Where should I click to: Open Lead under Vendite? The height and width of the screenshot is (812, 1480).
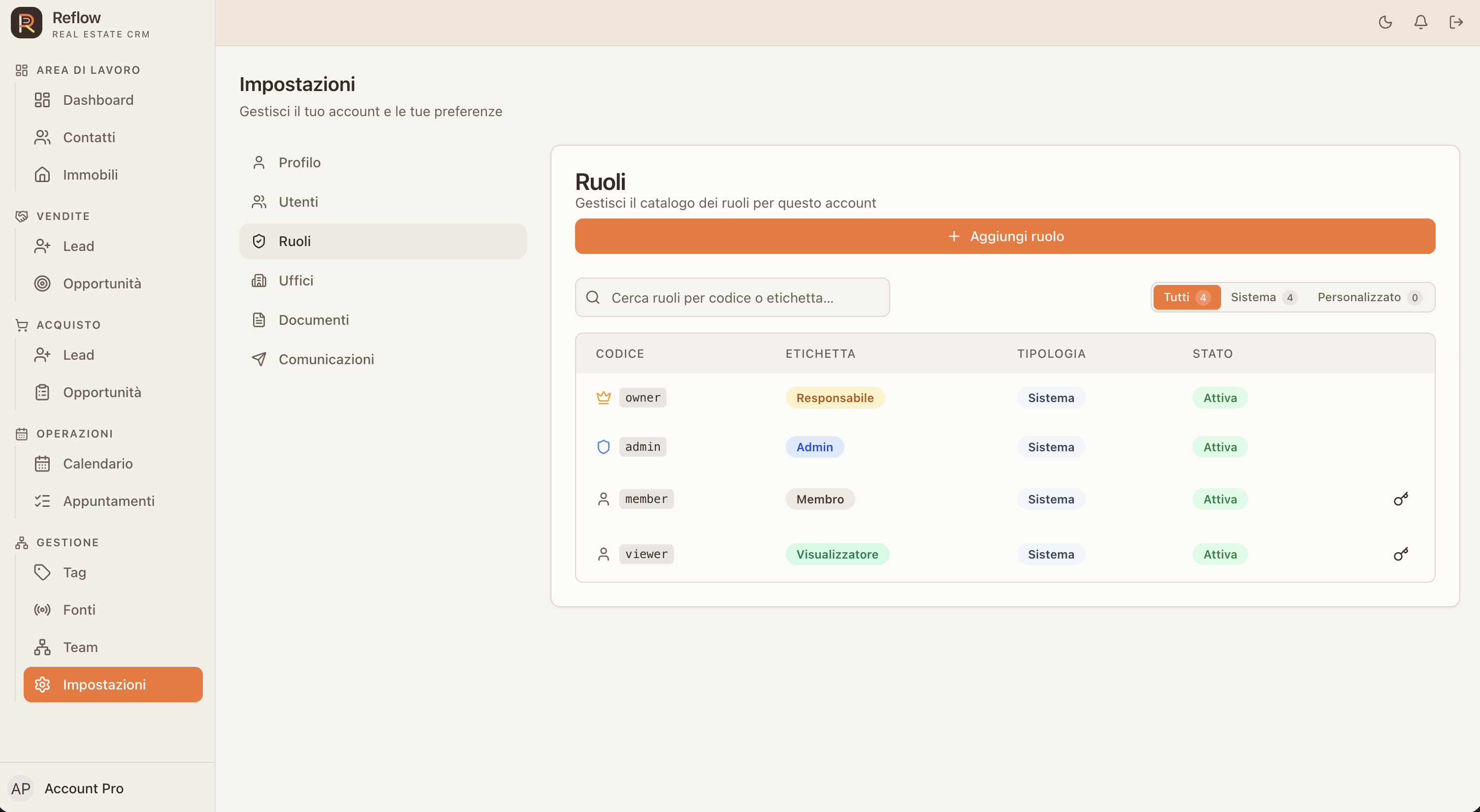113,247
